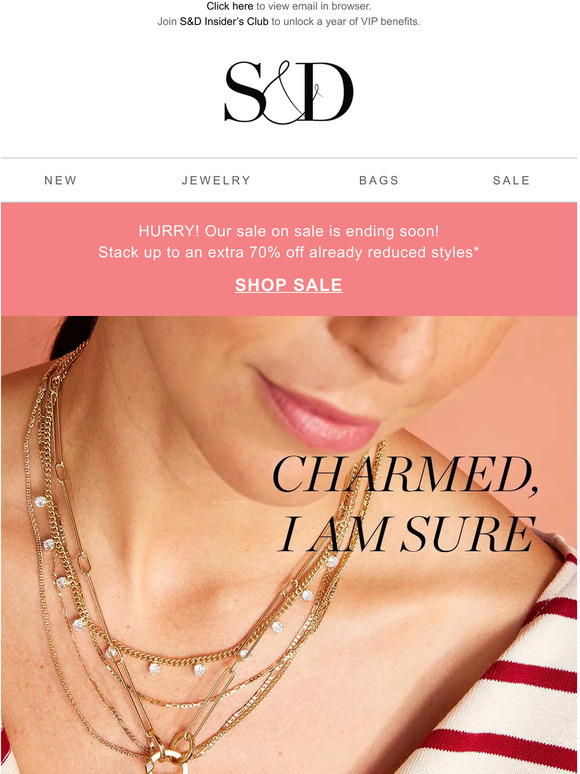The image size is (580, 774).
Task: Open the "Click here" view in browser link
Action: point(230,6)
